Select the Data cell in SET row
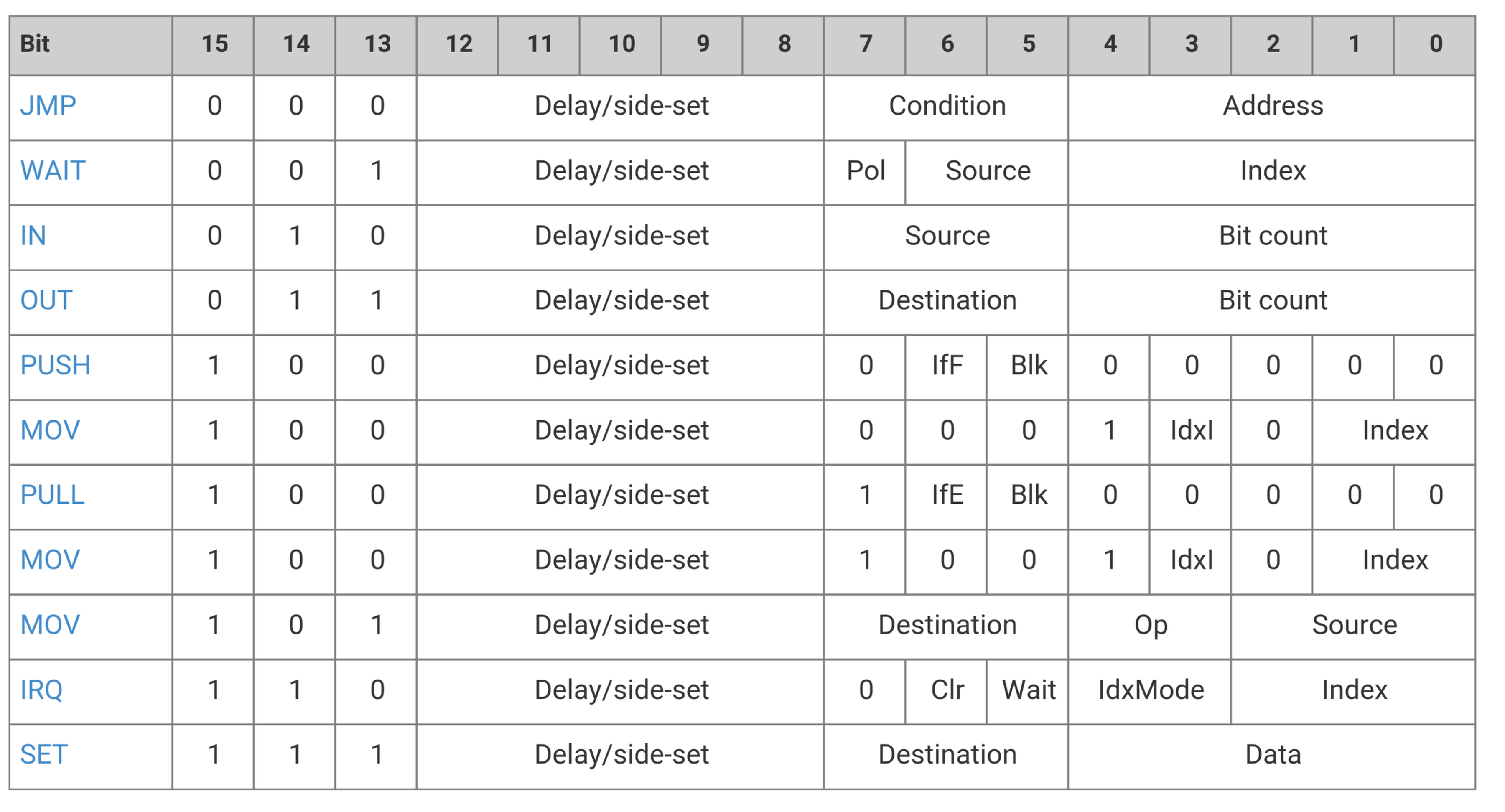Image resolution: width=1505 pixels, height=812 pixels. pyautogui.click(x=1272, y=756)
